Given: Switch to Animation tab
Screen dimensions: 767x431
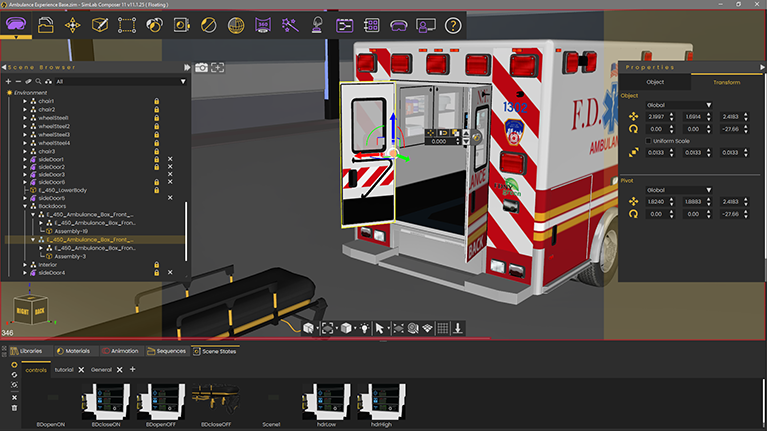Looking at the screenshot, I should coord(120,351).
